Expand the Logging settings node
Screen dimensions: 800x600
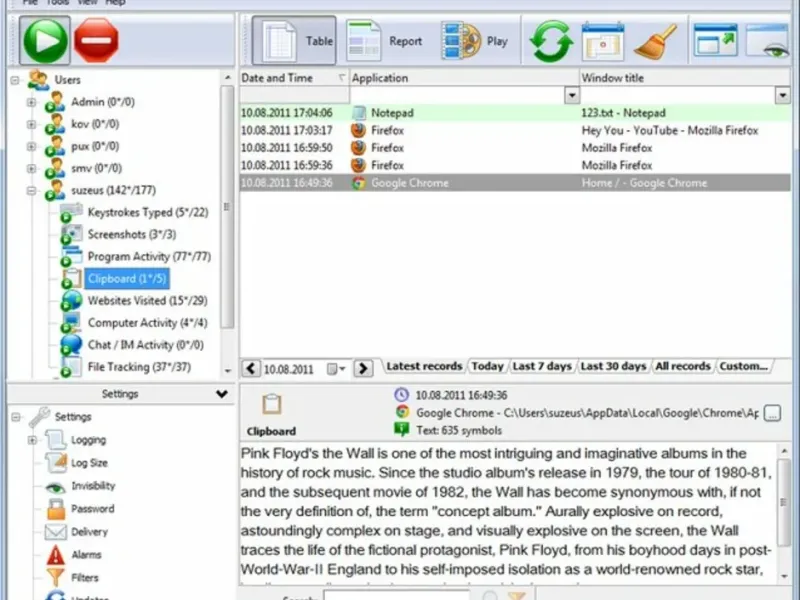tap(32, 440)
